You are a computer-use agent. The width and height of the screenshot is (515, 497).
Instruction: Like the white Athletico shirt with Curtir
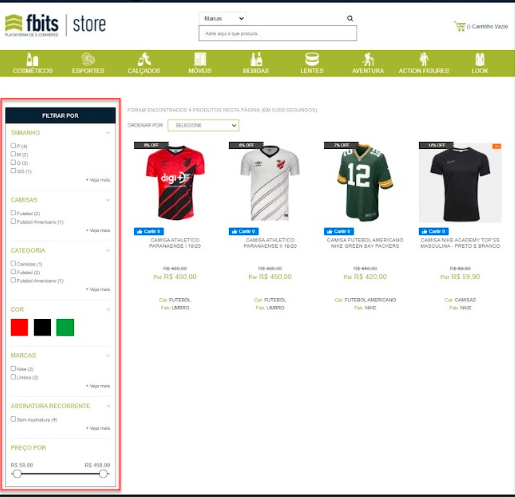pyautogui.click(x=244, y=231)
